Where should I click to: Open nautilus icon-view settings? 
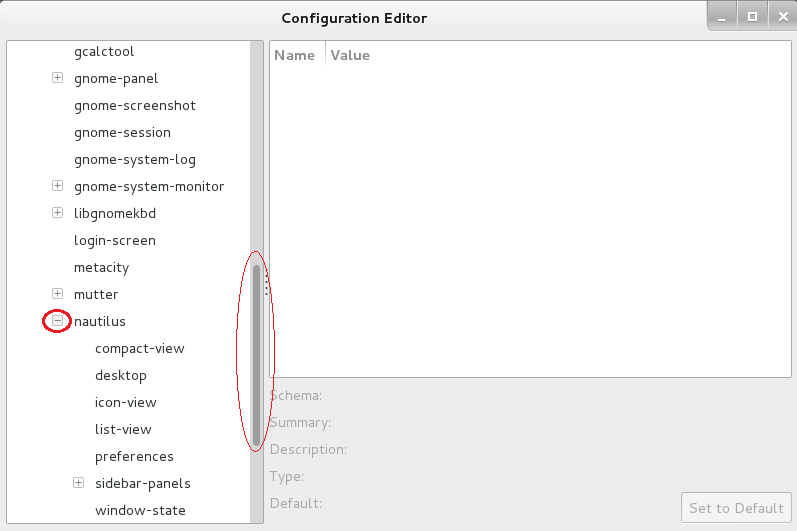point(126,402)
